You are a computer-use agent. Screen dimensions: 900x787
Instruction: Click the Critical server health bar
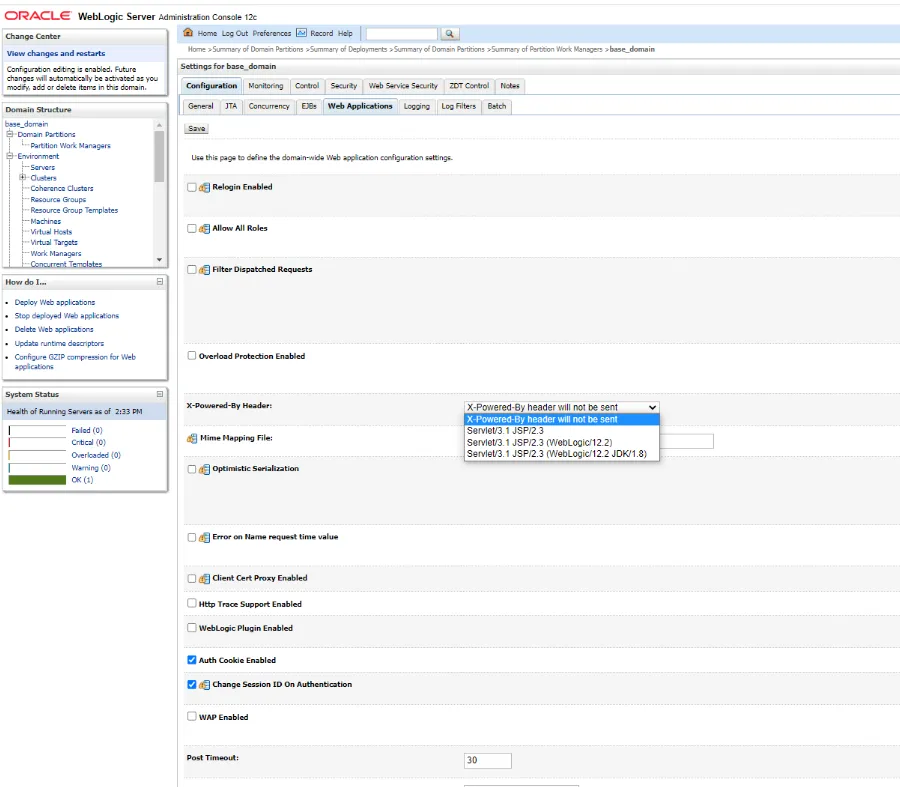coord(37,443)
